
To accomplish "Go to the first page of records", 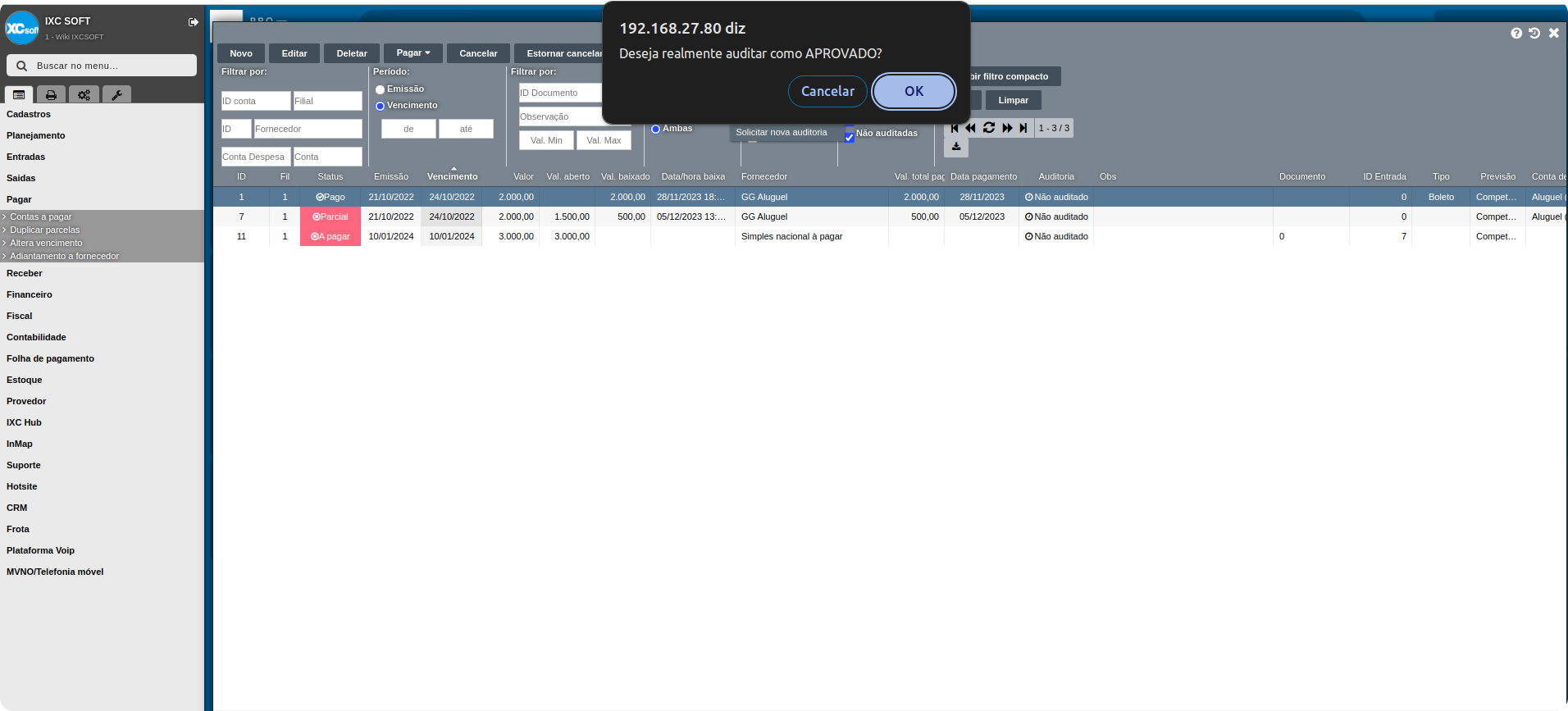I will 954,128.
